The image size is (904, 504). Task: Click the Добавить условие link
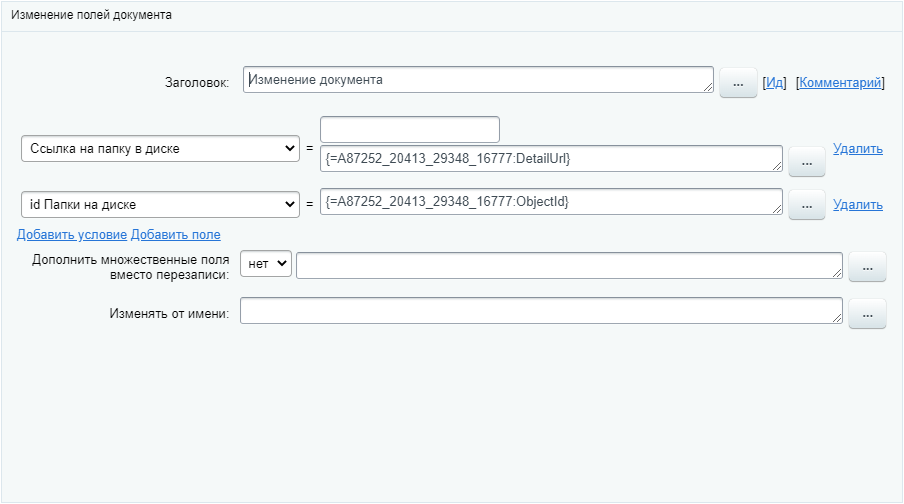(71, 234)
